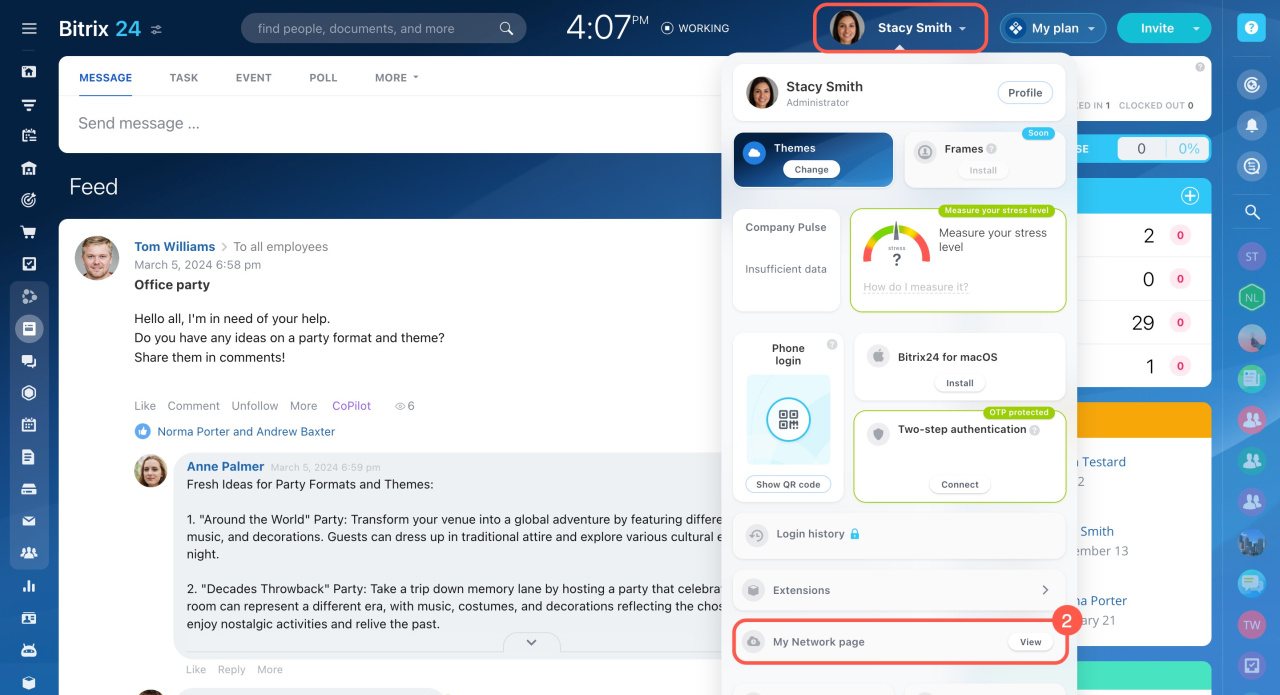Click Unfollow under the Office party post
Screen dimensions: 1280x695
(255, 406)
